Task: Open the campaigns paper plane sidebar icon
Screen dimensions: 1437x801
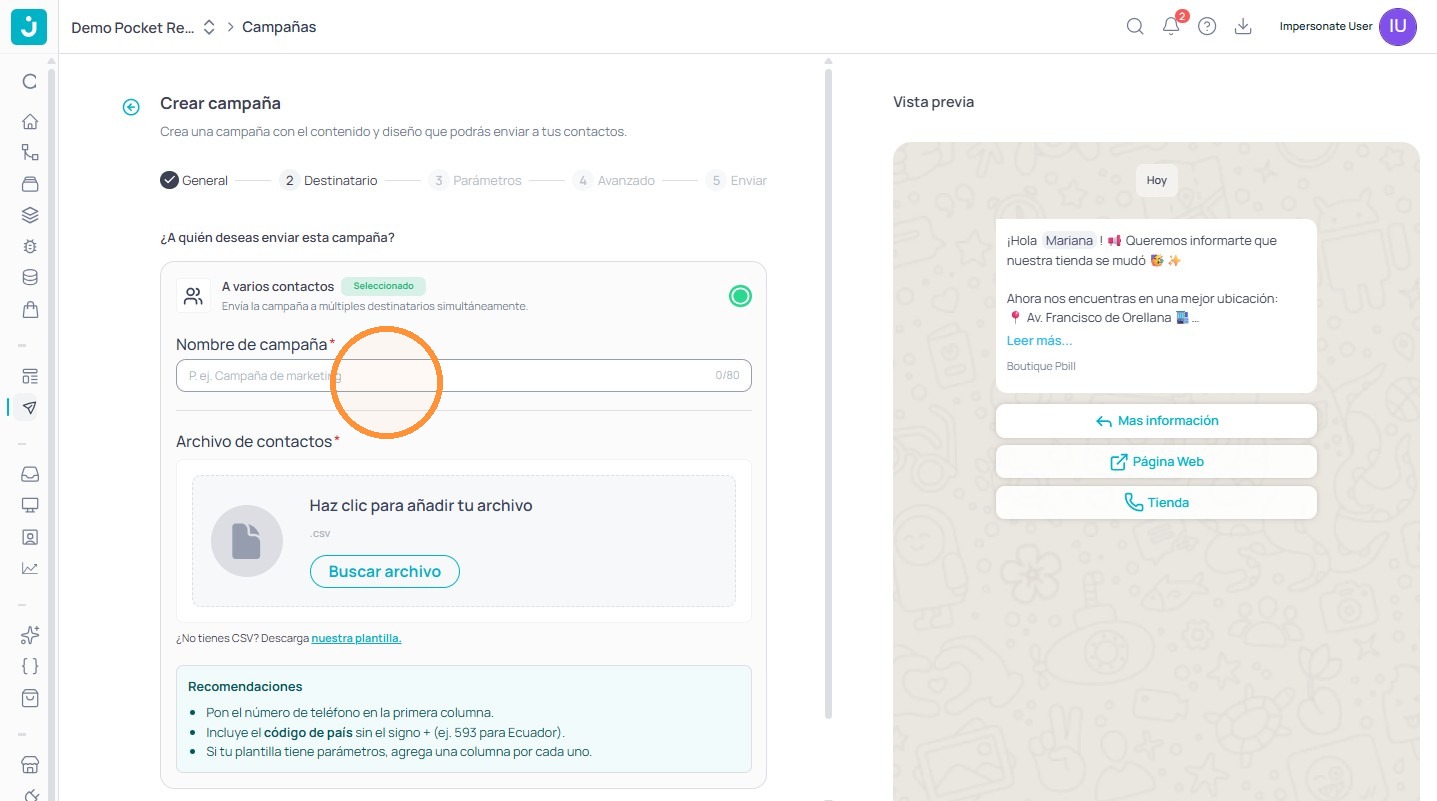Action: pos(30,407)
